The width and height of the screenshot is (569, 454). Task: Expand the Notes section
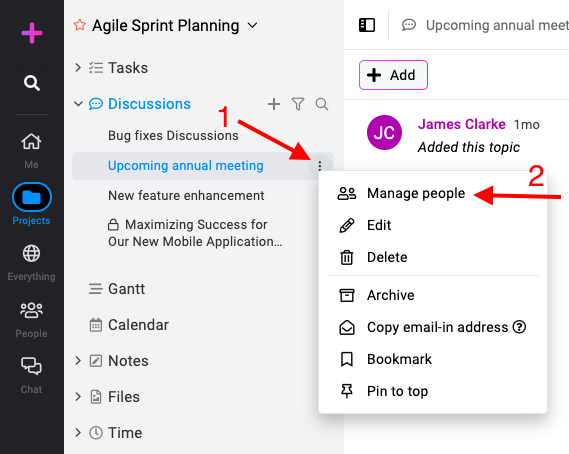point(78,360)
